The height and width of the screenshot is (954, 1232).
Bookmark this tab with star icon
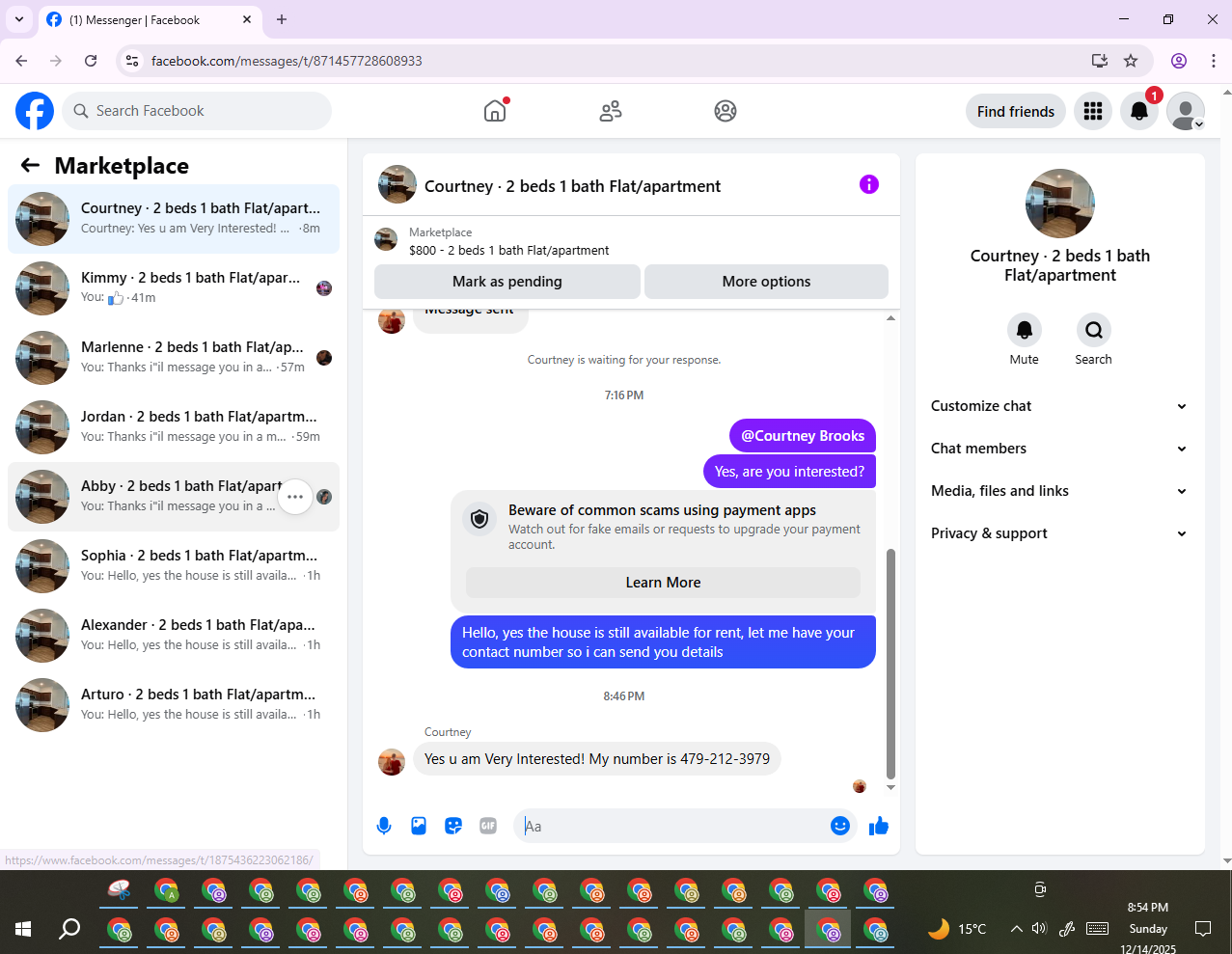pos(1131,61)
